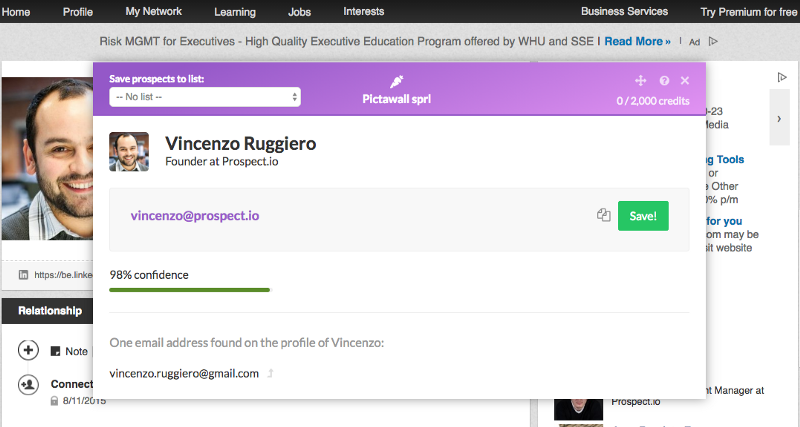Viewport: 800px width, 427px height.
Task: Click the for you ad link in sidebar
Action: [x=724, y=221]
